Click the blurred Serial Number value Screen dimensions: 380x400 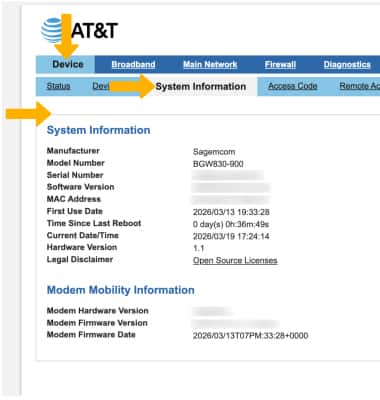[228, 176]
